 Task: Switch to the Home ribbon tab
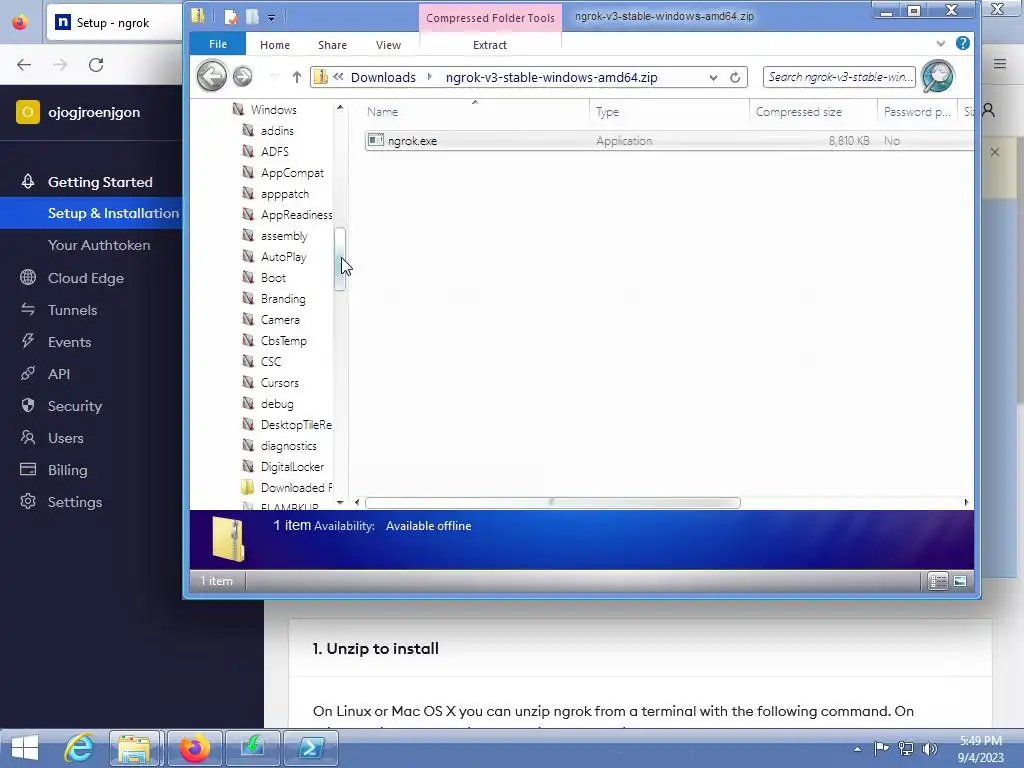274,45
